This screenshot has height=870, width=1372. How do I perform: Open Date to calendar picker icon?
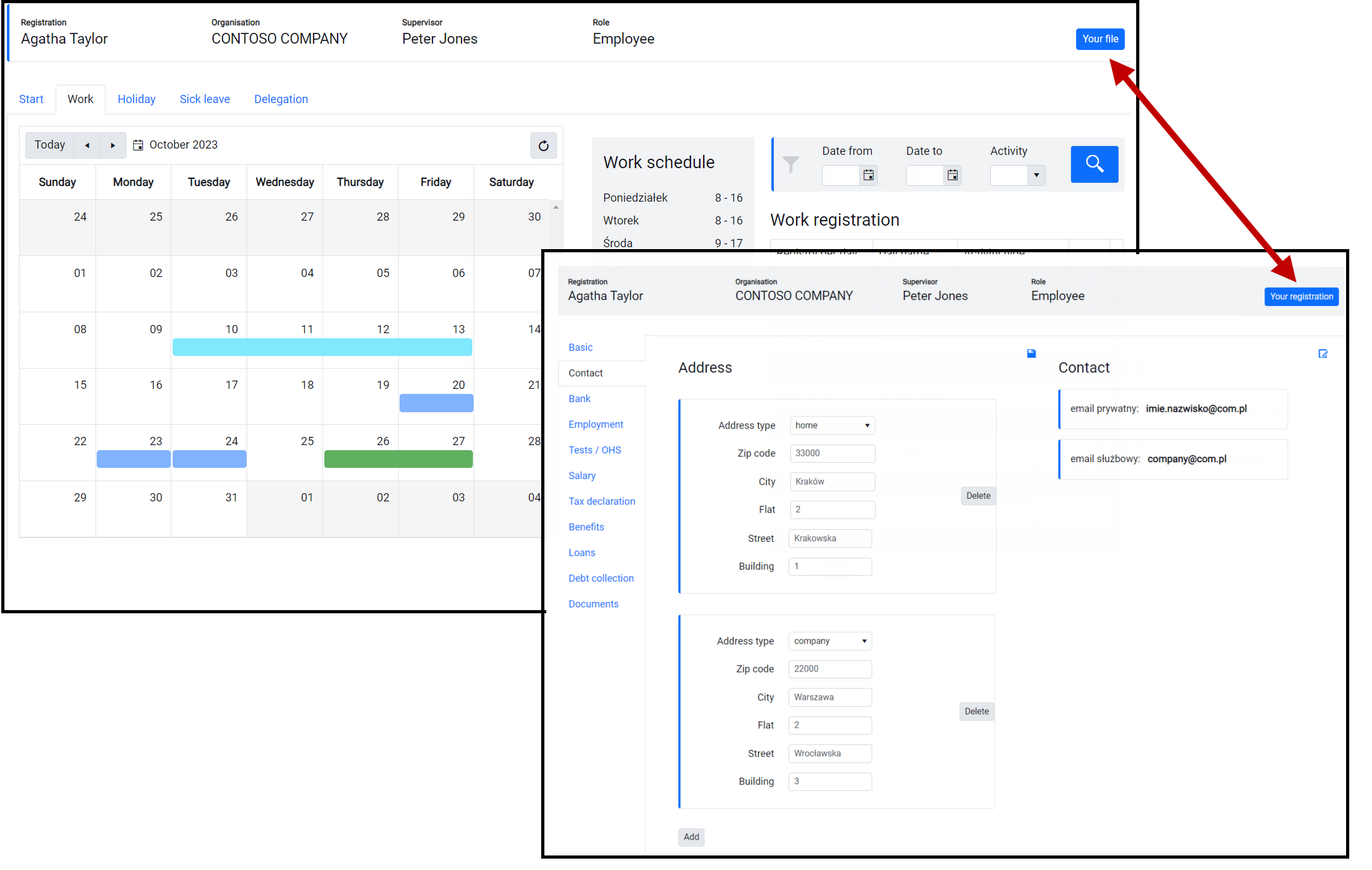coord(953,175)
